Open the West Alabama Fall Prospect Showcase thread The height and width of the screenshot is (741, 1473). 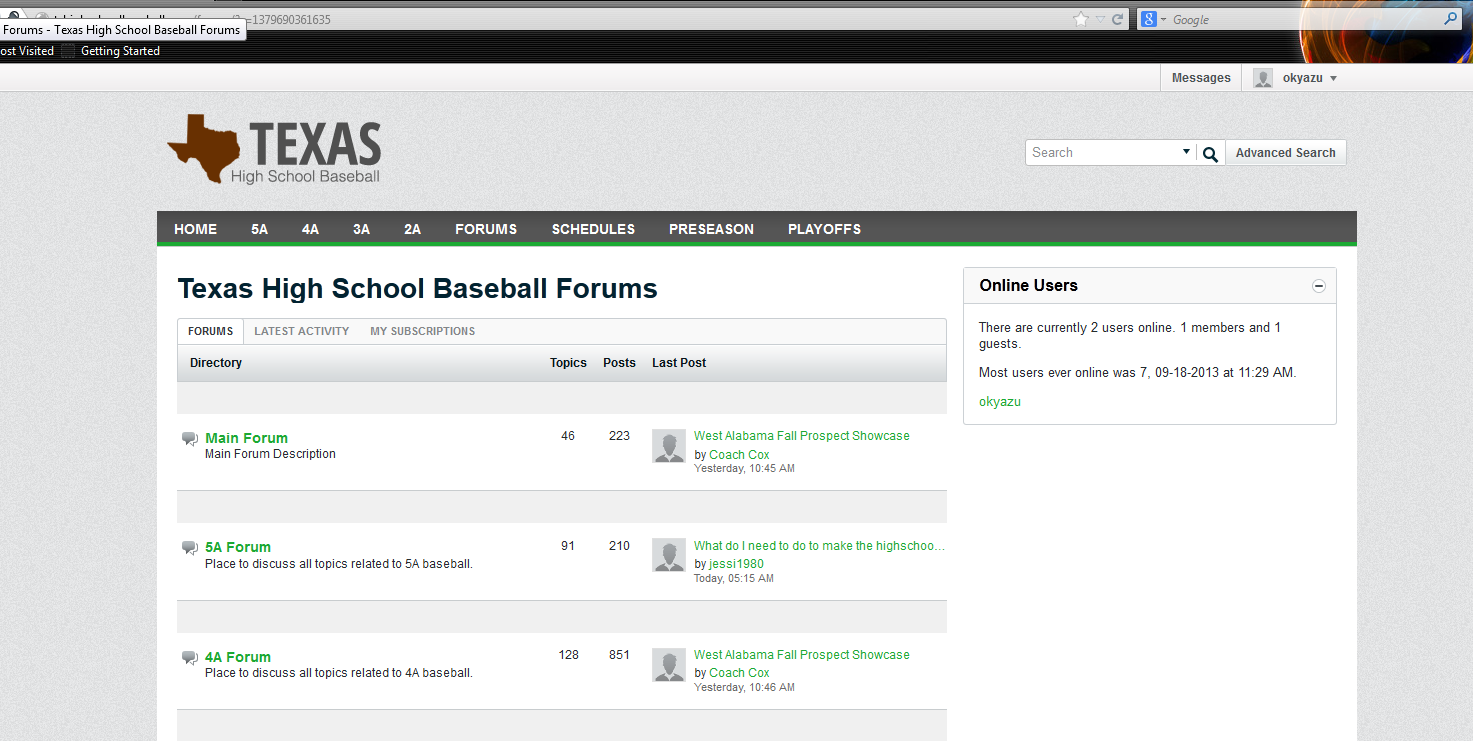tap(801, 435)
